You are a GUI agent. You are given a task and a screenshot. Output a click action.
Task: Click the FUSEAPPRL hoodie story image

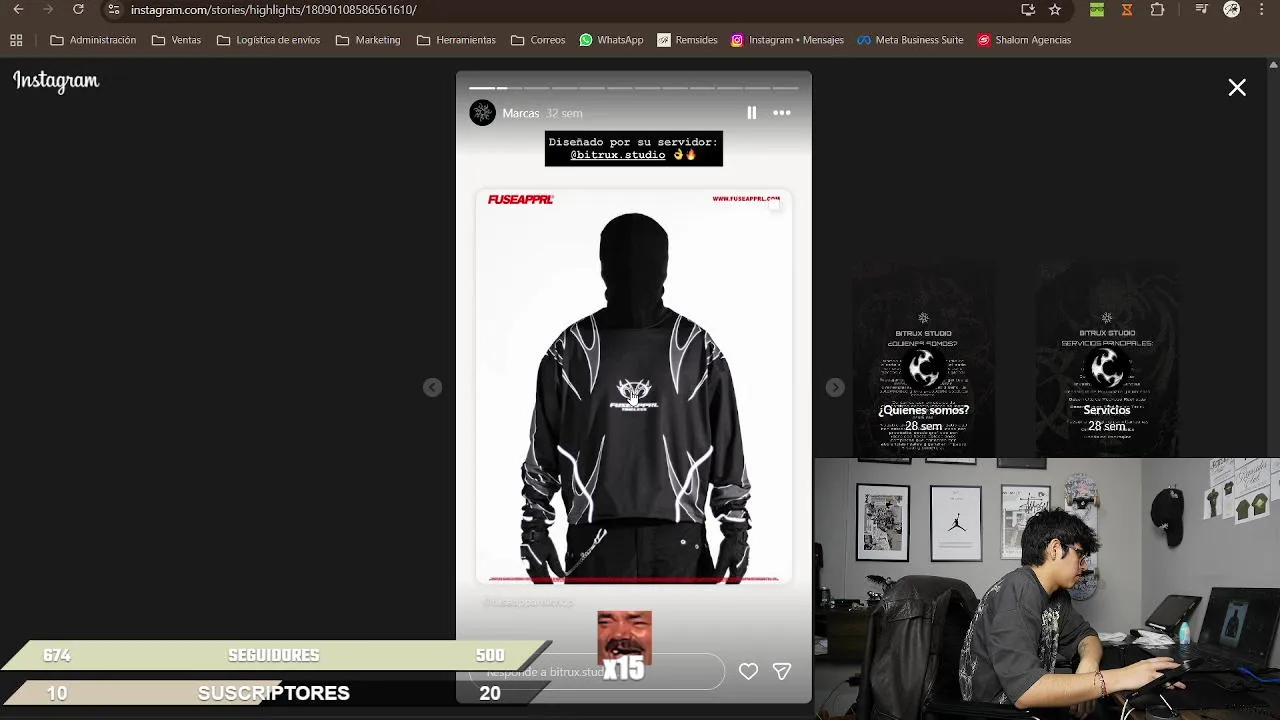pyautogui.click(x=633, y=387)
